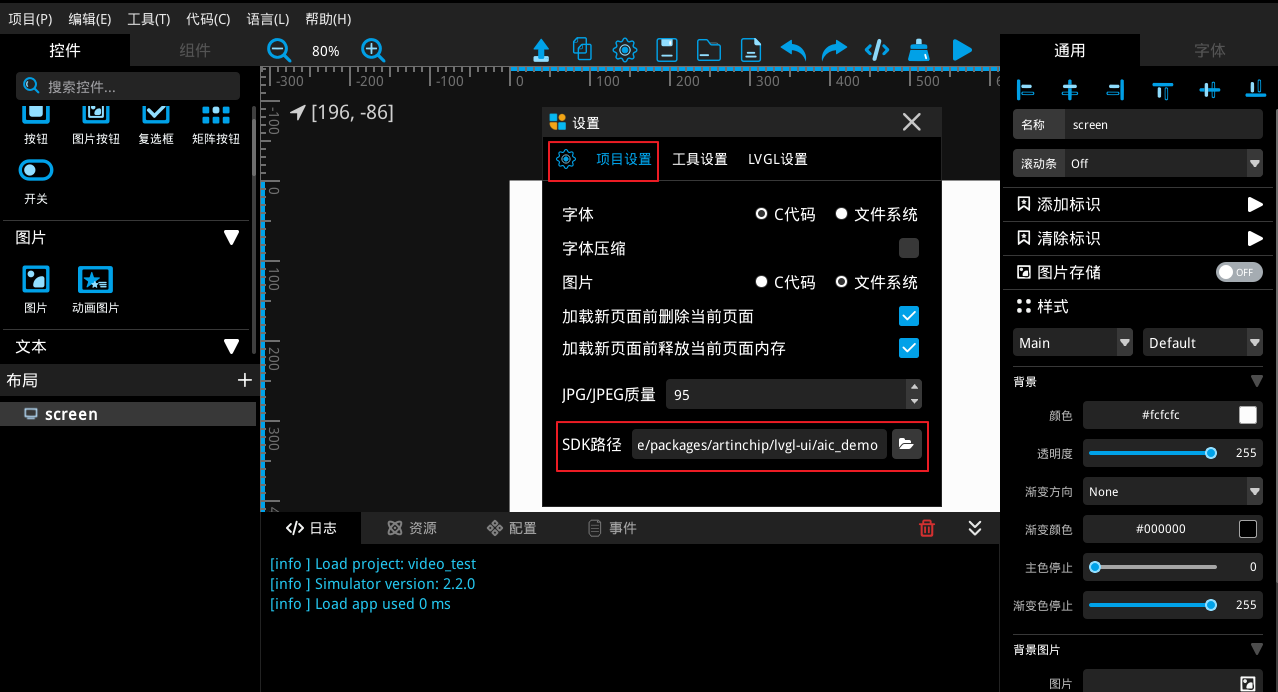Click the zoom out magnifier icon
The height and width of the screenshot is (692, 1278).
click(x=279, y=49)
